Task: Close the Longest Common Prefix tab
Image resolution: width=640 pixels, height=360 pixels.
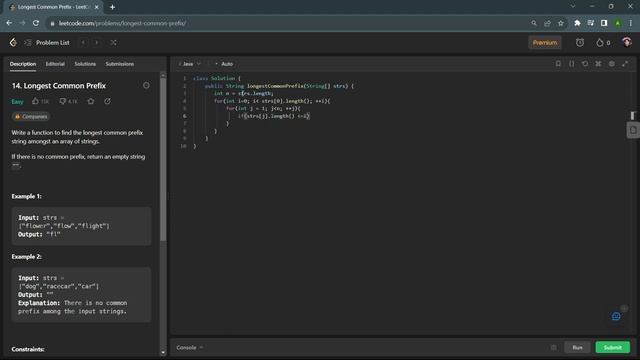Action: click(97, 7)
